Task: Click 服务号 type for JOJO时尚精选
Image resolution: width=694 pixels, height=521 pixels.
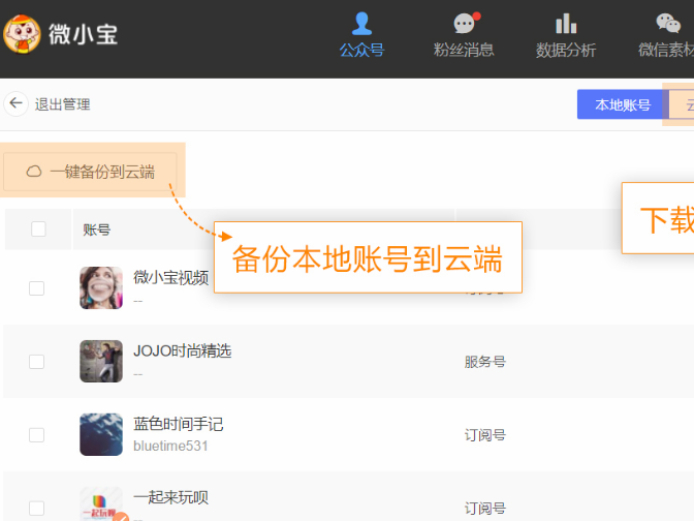Action: coord(485,362)
